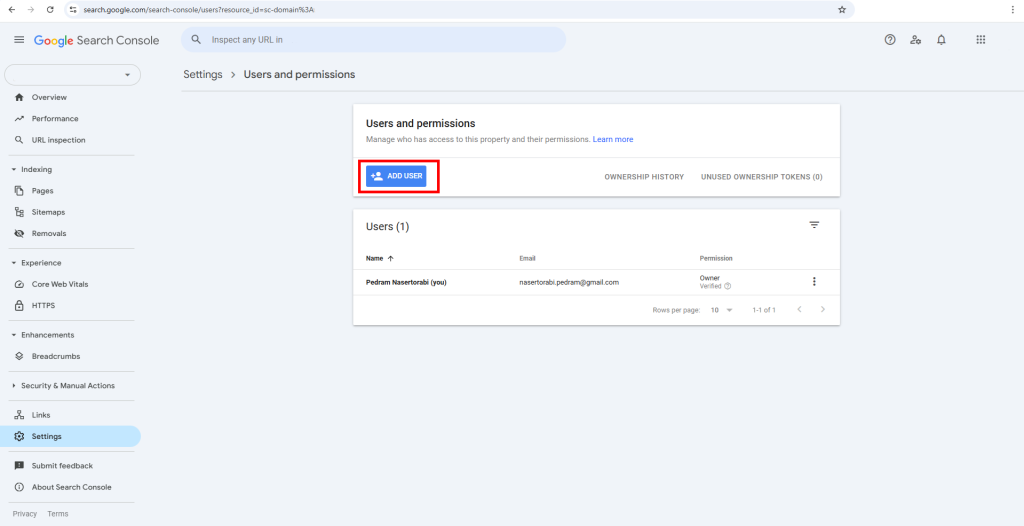Click the filter icon in Users table

click(x=814, y=225)
